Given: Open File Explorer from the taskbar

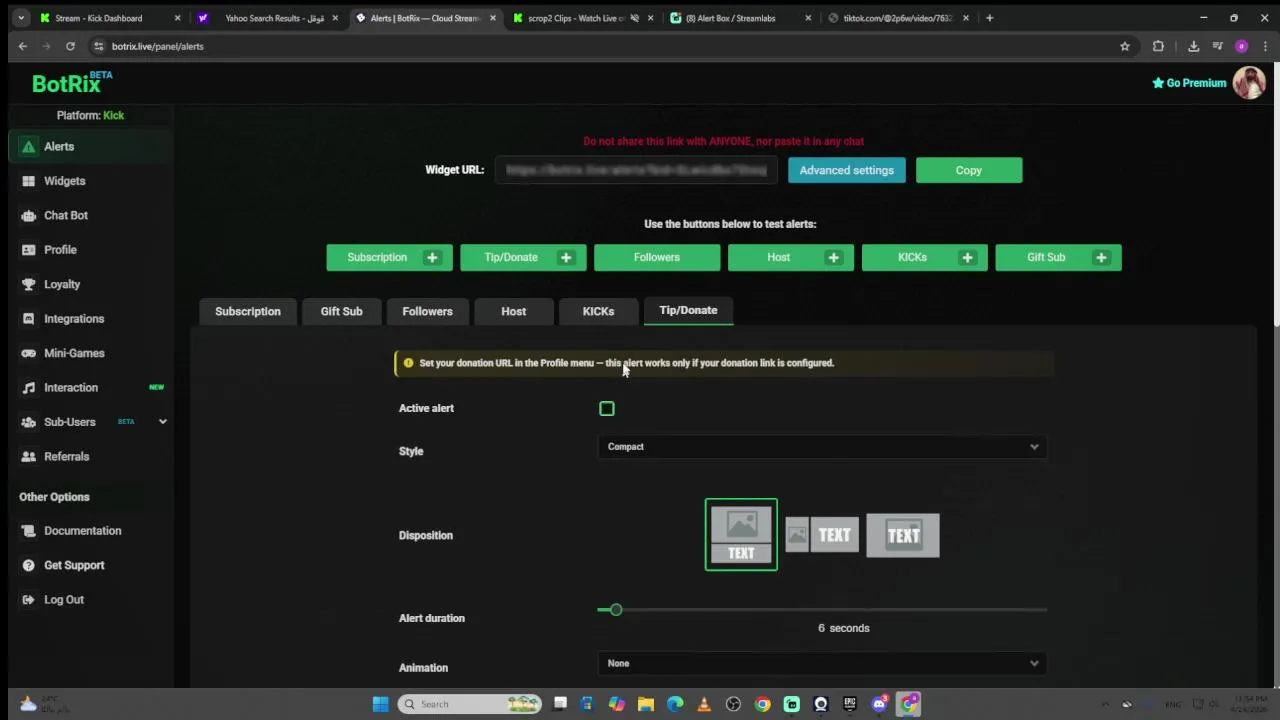Looking at the screenshot, I should click(646, 704).
